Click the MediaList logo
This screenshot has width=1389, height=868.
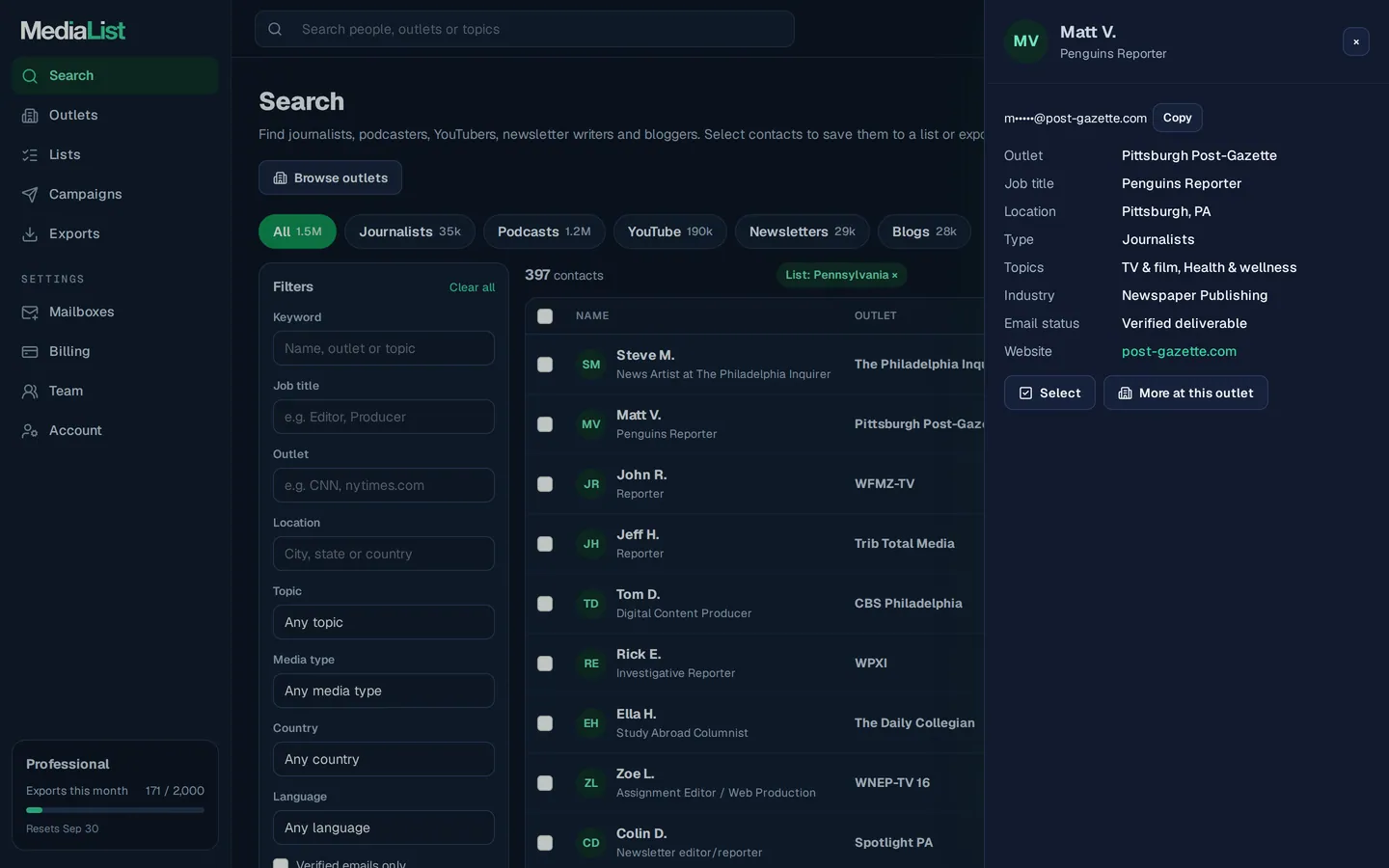click(73, 30)
